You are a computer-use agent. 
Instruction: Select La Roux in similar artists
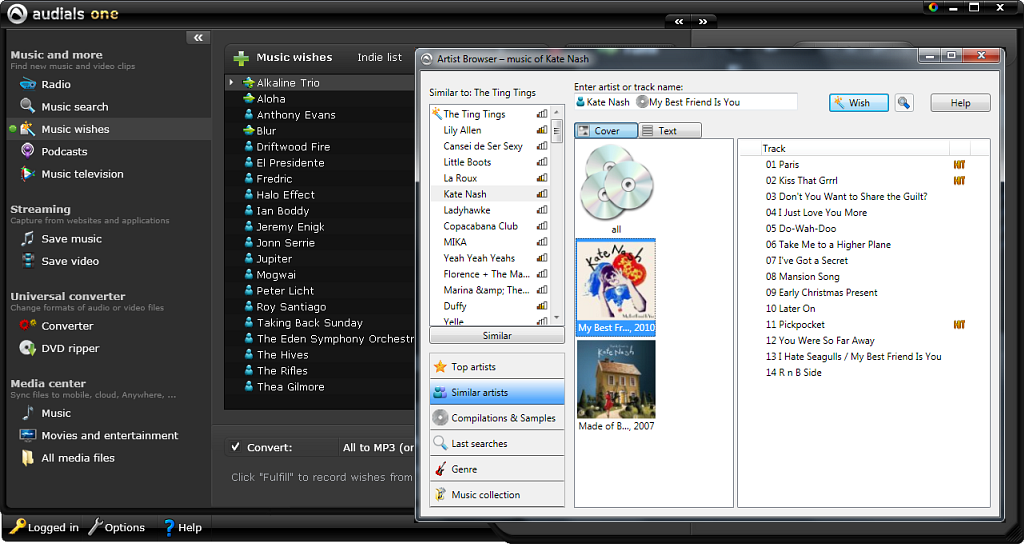coord(460,178)
